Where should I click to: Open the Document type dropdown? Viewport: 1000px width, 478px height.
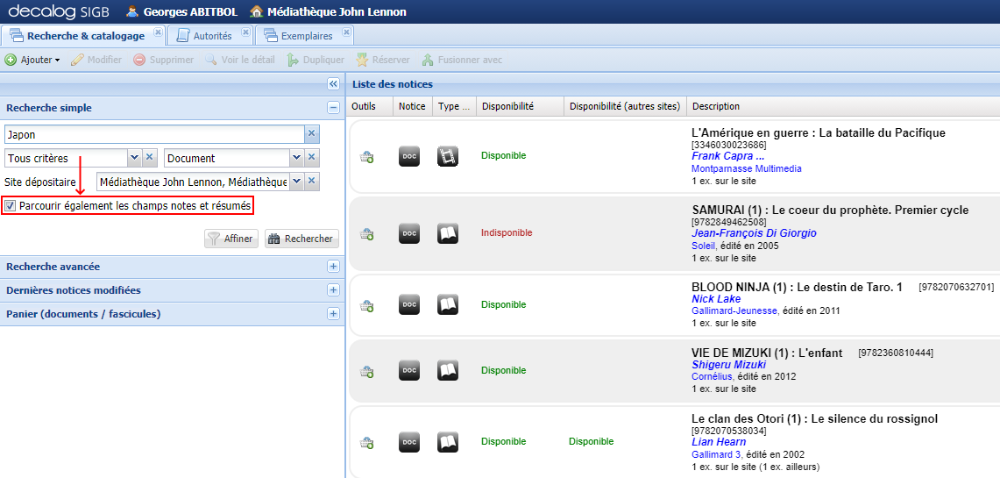(296, 158)
